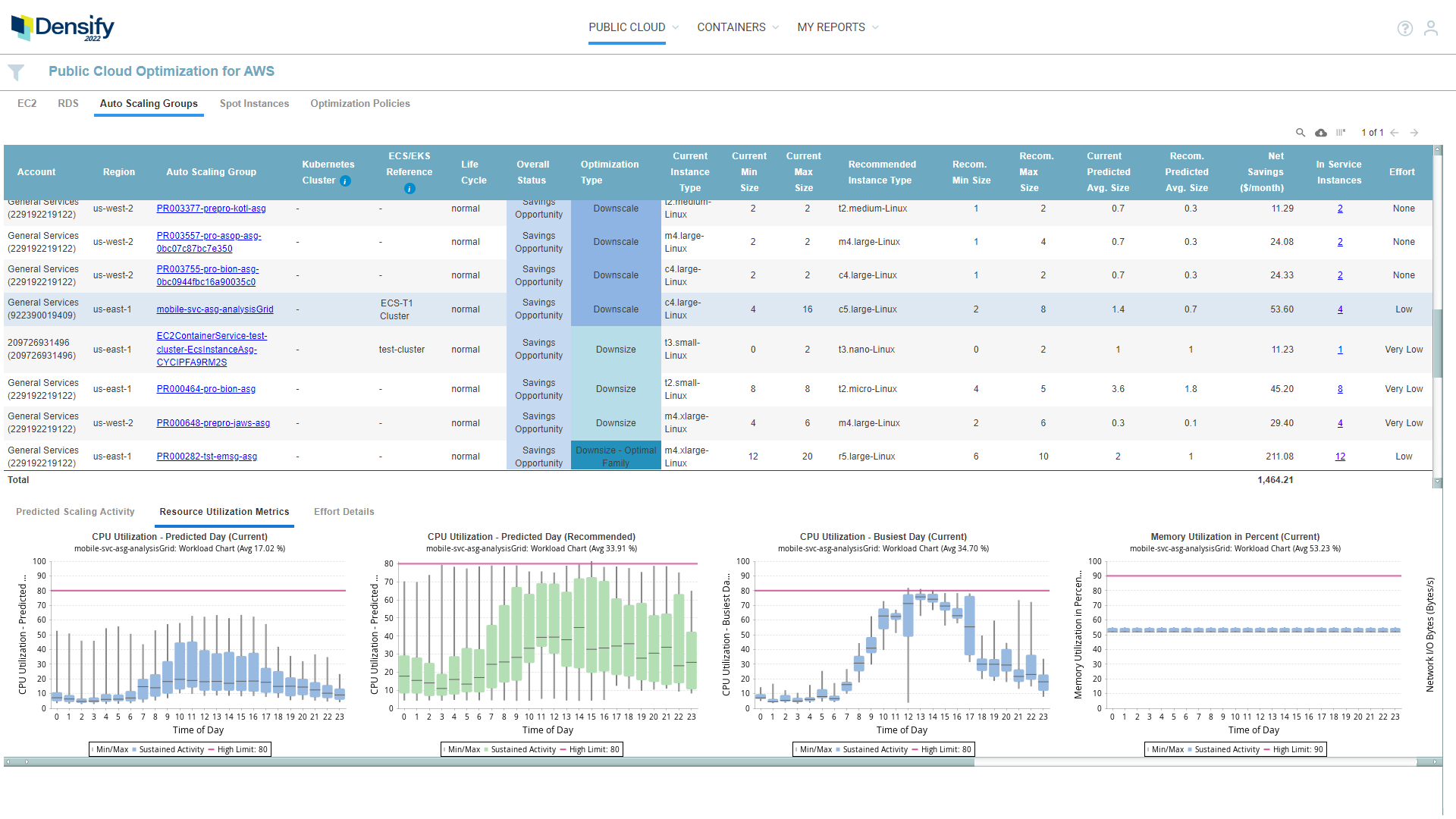Open PR003755-pro-bion-asg link
1456x819 pixels.
click(208, 275)
